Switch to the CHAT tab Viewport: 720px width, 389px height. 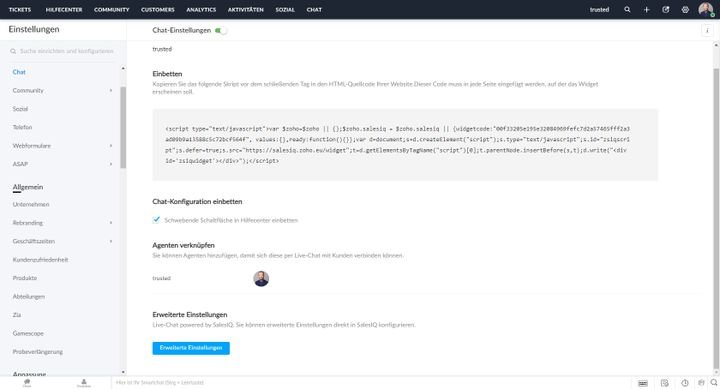coord(314,10)
